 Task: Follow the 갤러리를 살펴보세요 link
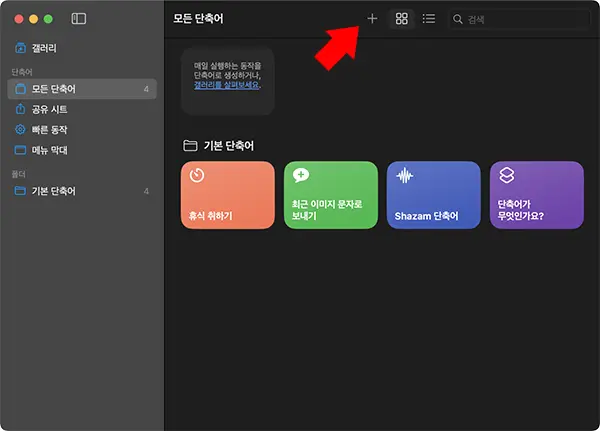click(227, 85)
